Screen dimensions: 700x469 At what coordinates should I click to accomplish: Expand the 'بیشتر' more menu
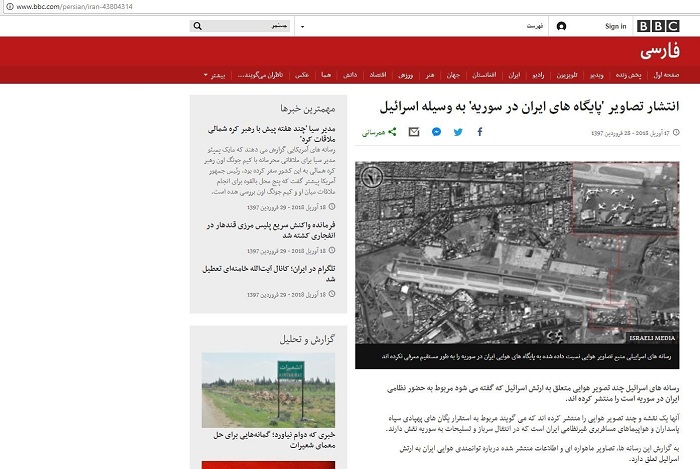215,75
